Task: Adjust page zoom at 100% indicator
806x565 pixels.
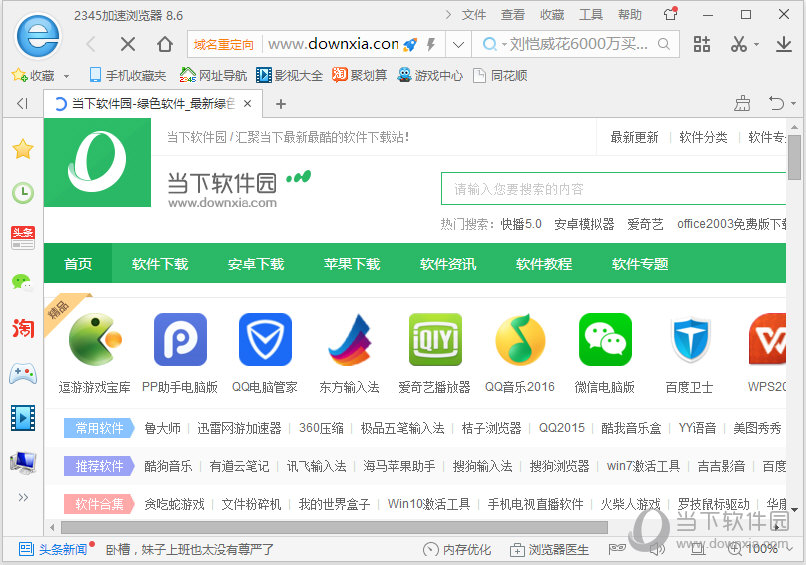Action: point(761,549)
